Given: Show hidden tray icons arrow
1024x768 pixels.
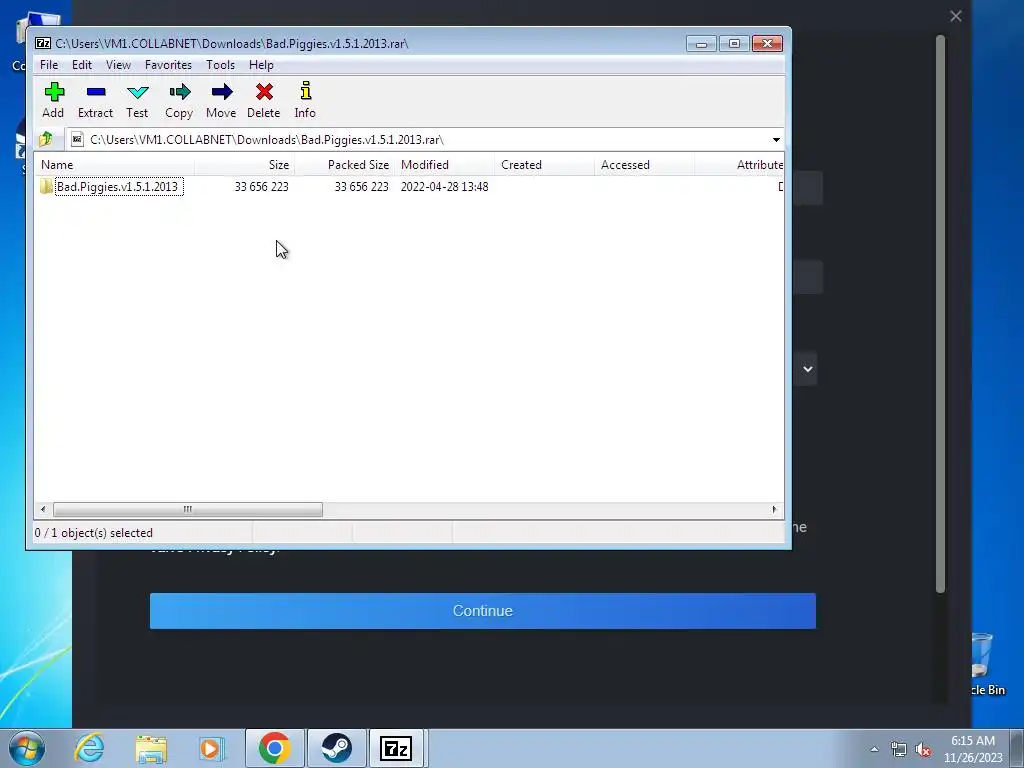Looking at the screenshot, I should pyautogui.click(x=874, y=750).
